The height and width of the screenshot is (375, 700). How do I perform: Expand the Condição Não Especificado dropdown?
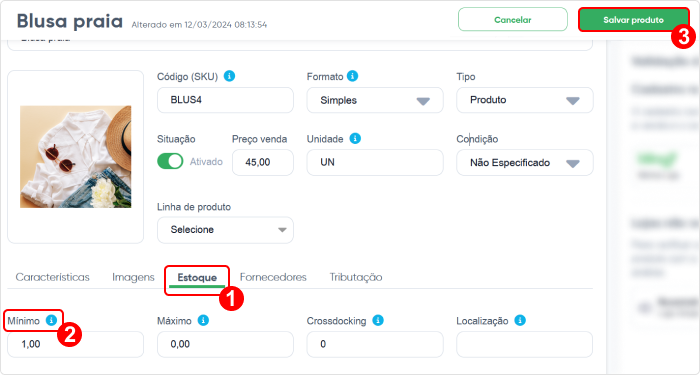click(525, 162)
